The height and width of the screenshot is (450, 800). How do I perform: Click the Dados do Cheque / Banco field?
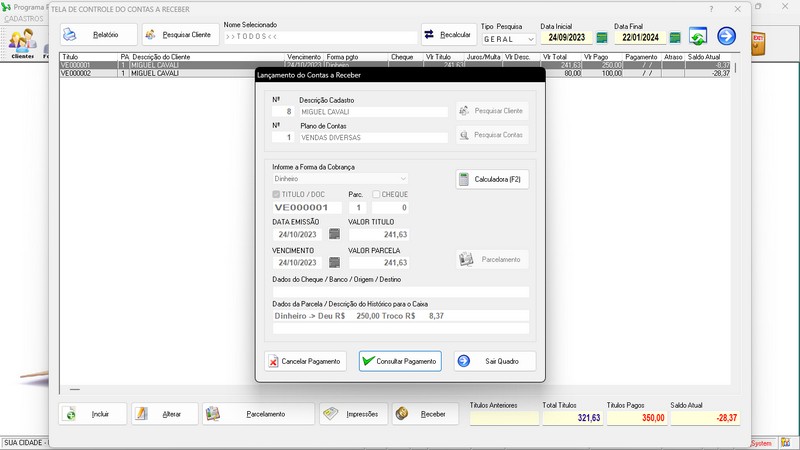401,292
